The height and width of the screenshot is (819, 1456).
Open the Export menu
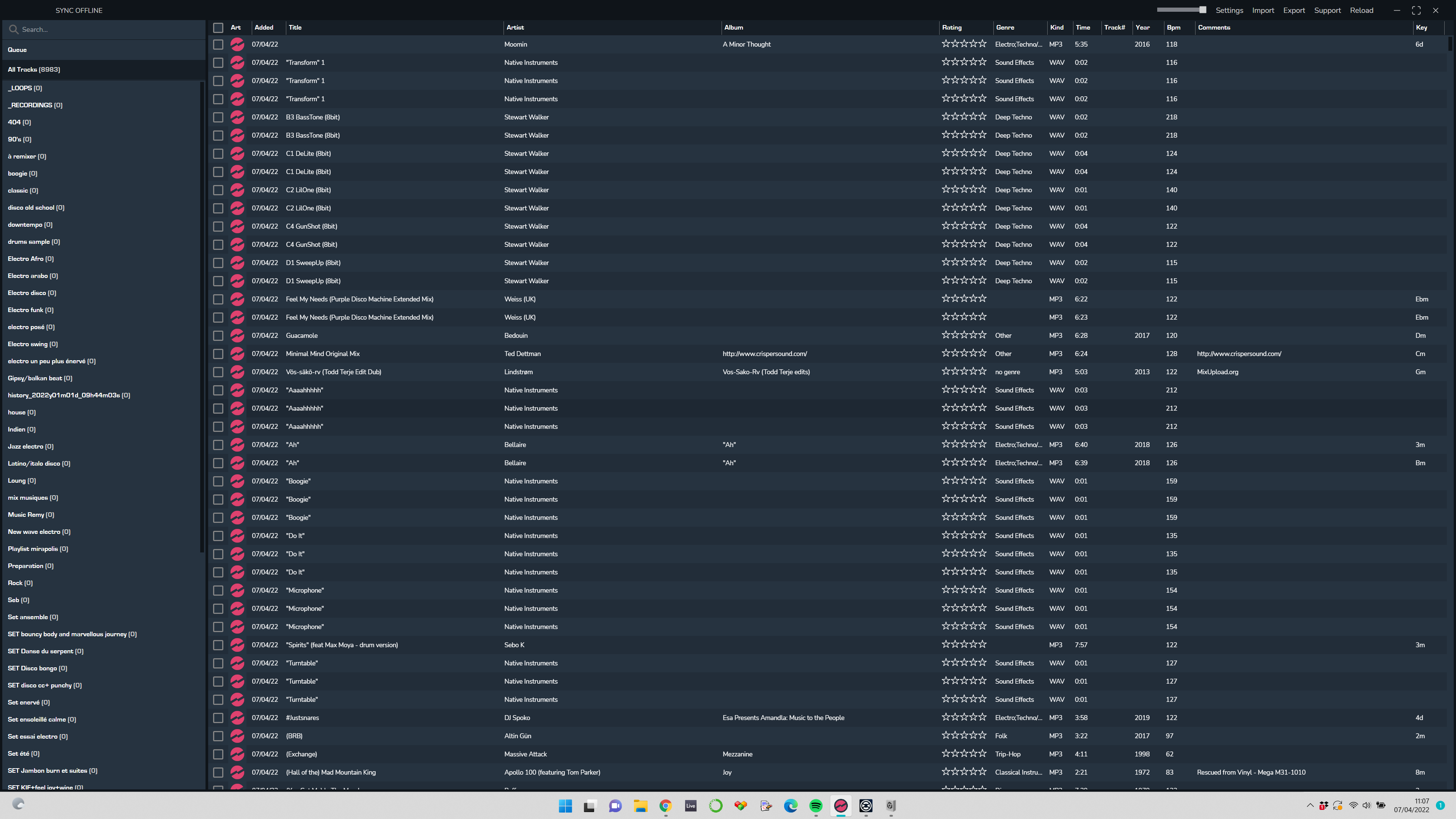coord(1294,10)
